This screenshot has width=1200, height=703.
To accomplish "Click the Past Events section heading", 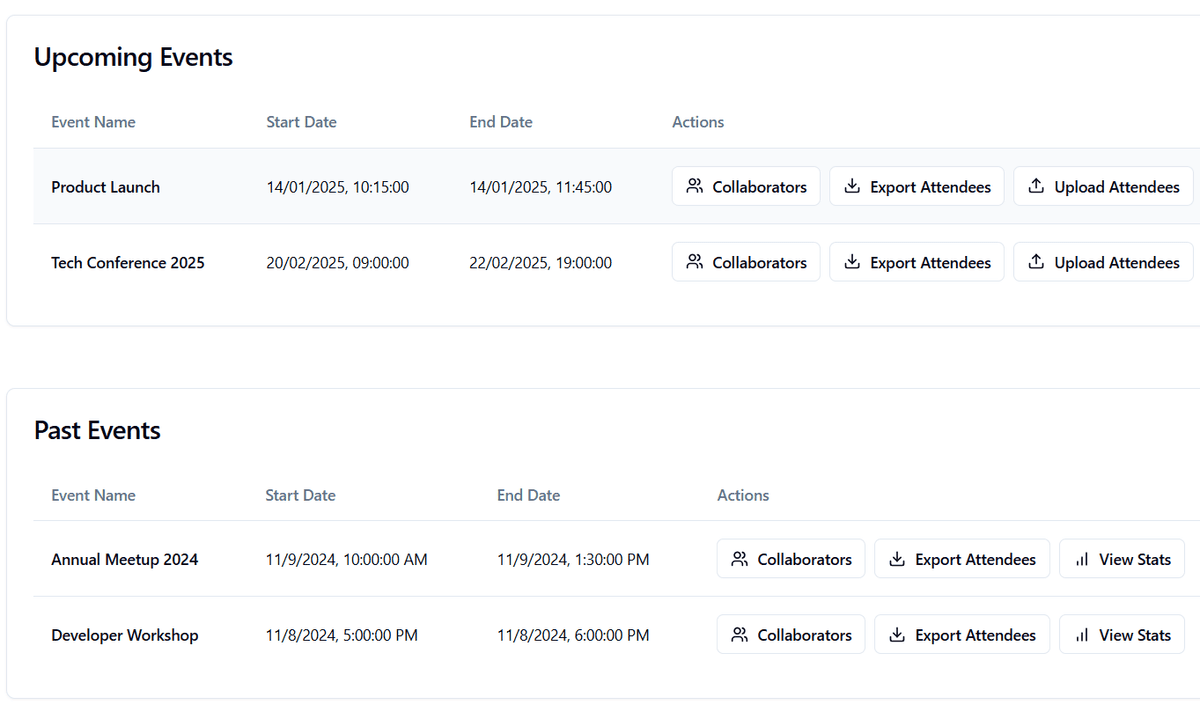I will [x=97, y=431].
